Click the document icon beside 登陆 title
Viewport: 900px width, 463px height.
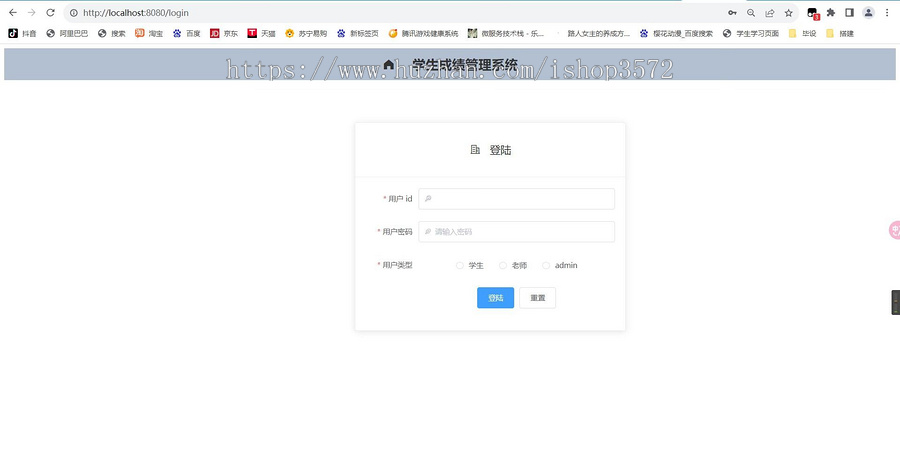pos(475,150)
